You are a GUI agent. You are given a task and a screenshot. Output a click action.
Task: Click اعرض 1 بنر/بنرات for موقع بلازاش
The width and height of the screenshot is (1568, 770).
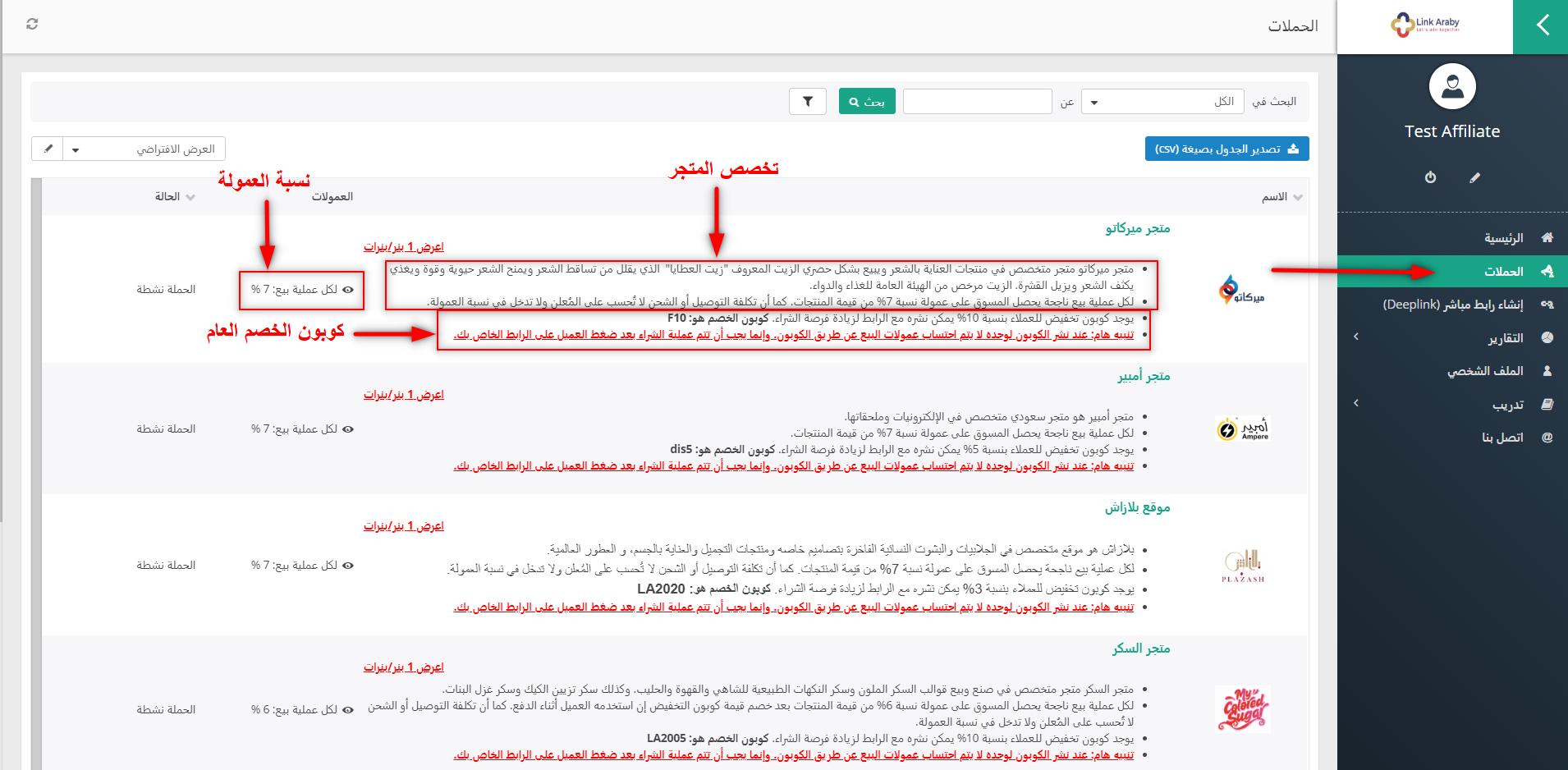pyautogui.click(x=404, y=526)
